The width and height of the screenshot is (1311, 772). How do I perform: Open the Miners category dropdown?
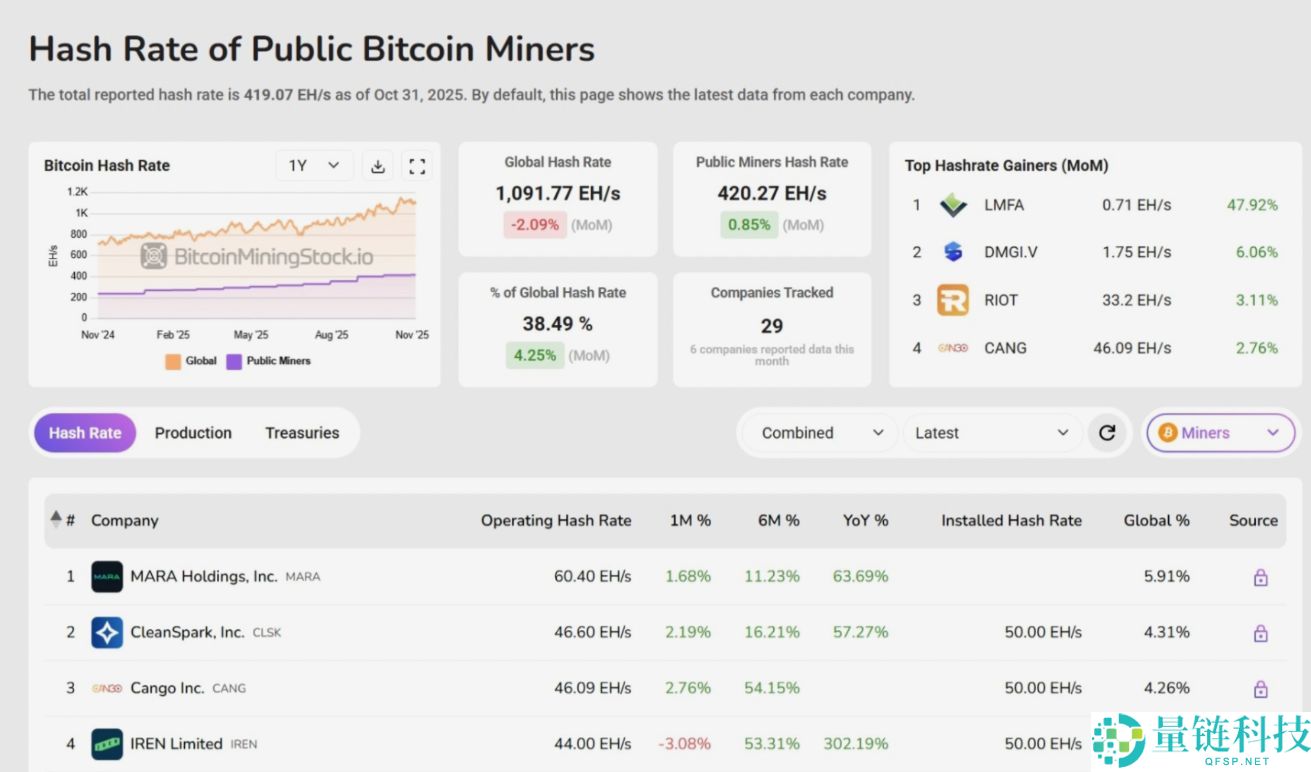[1219, 433]
